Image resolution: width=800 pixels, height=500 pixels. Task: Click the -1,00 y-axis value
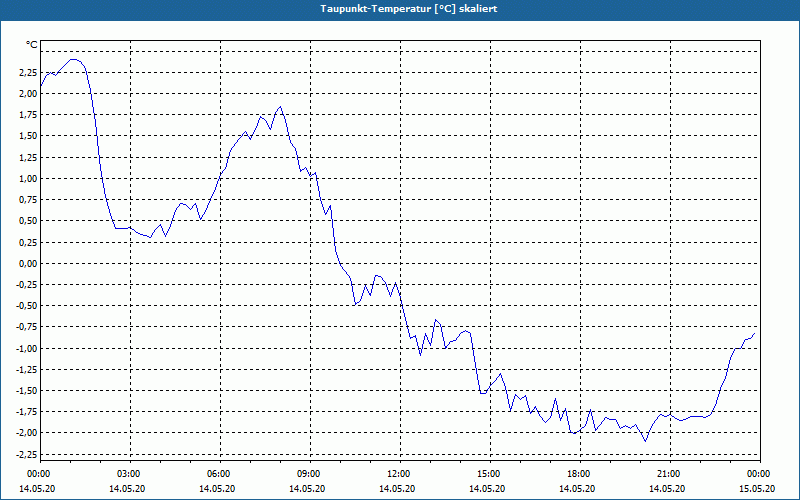pos(27,348)
